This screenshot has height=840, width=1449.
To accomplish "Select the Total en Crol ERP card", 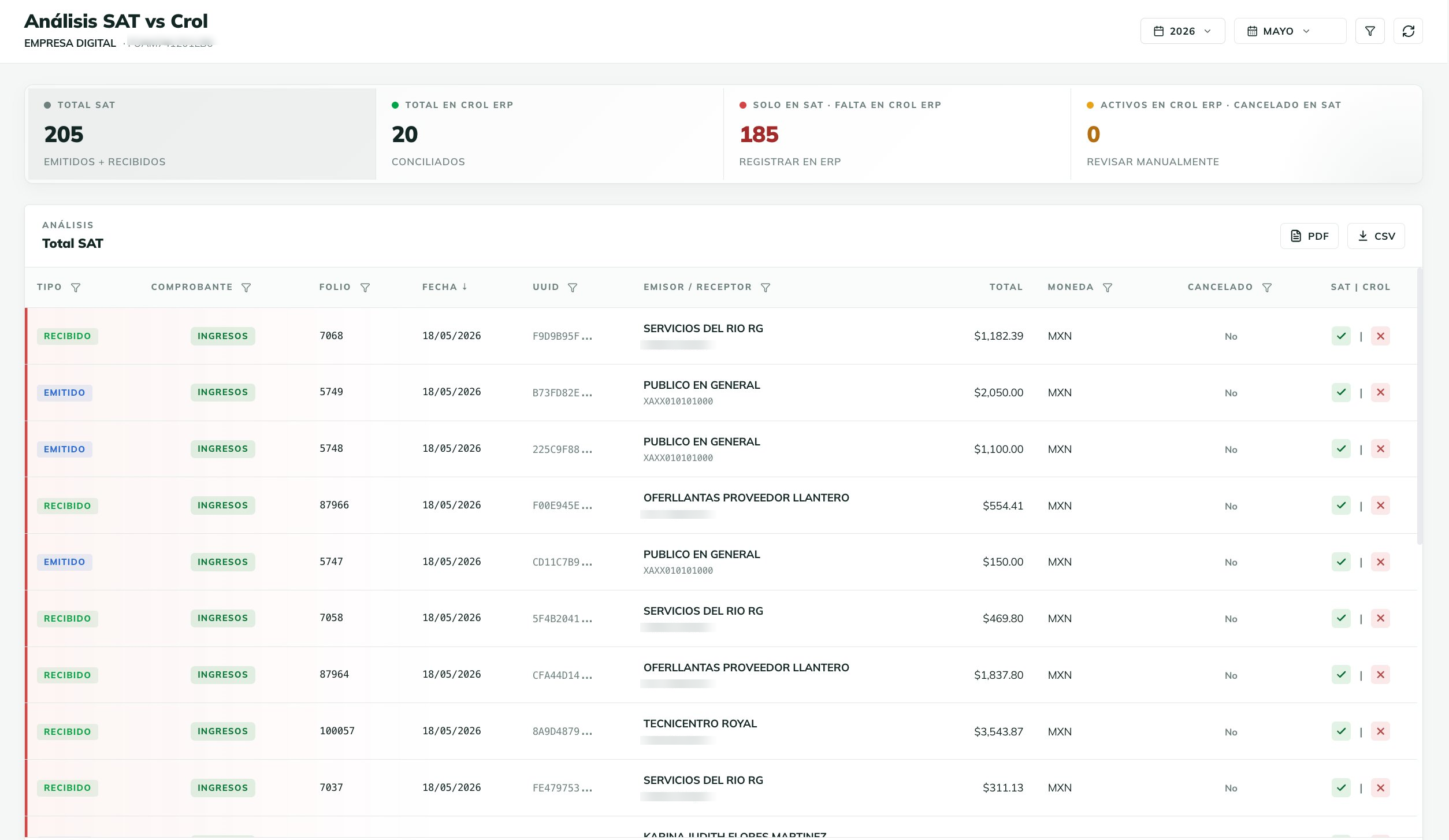I will pyautogui.click(x=549, y=134).
